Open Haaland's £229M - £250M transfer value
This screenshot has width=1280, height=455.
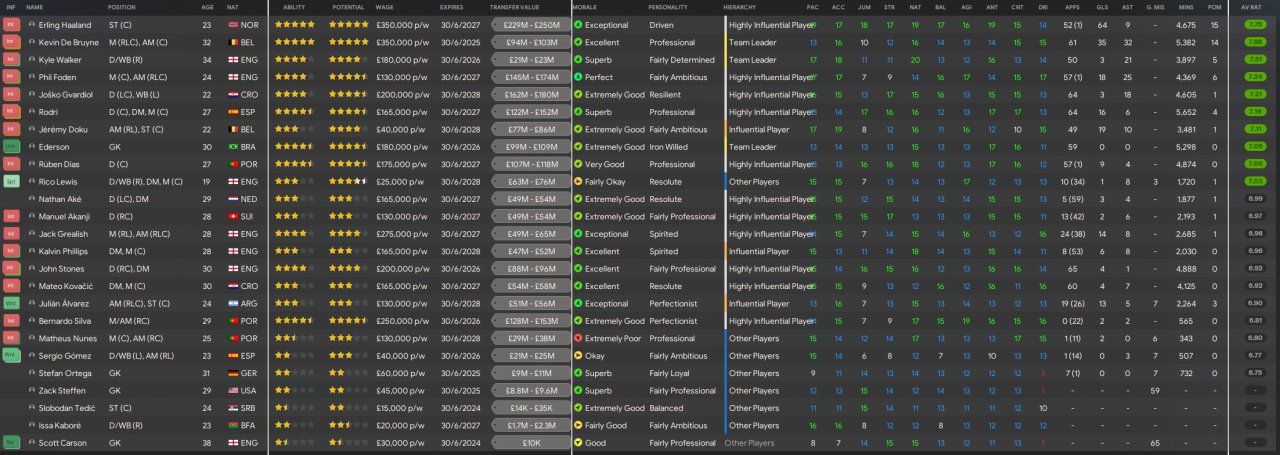[531, 25]
